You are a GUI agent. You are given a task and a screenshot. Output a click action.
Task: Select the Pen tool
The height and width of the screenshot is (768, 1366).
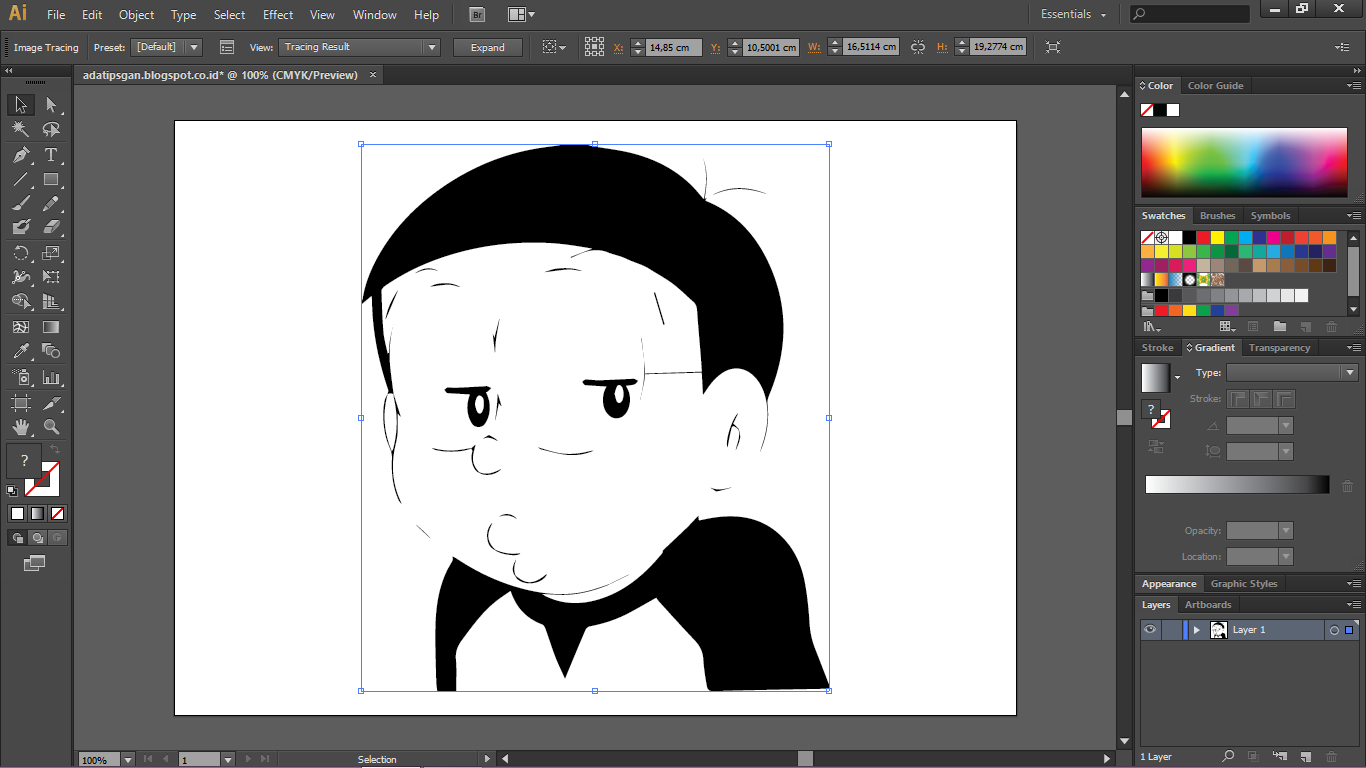coord(19,156)
